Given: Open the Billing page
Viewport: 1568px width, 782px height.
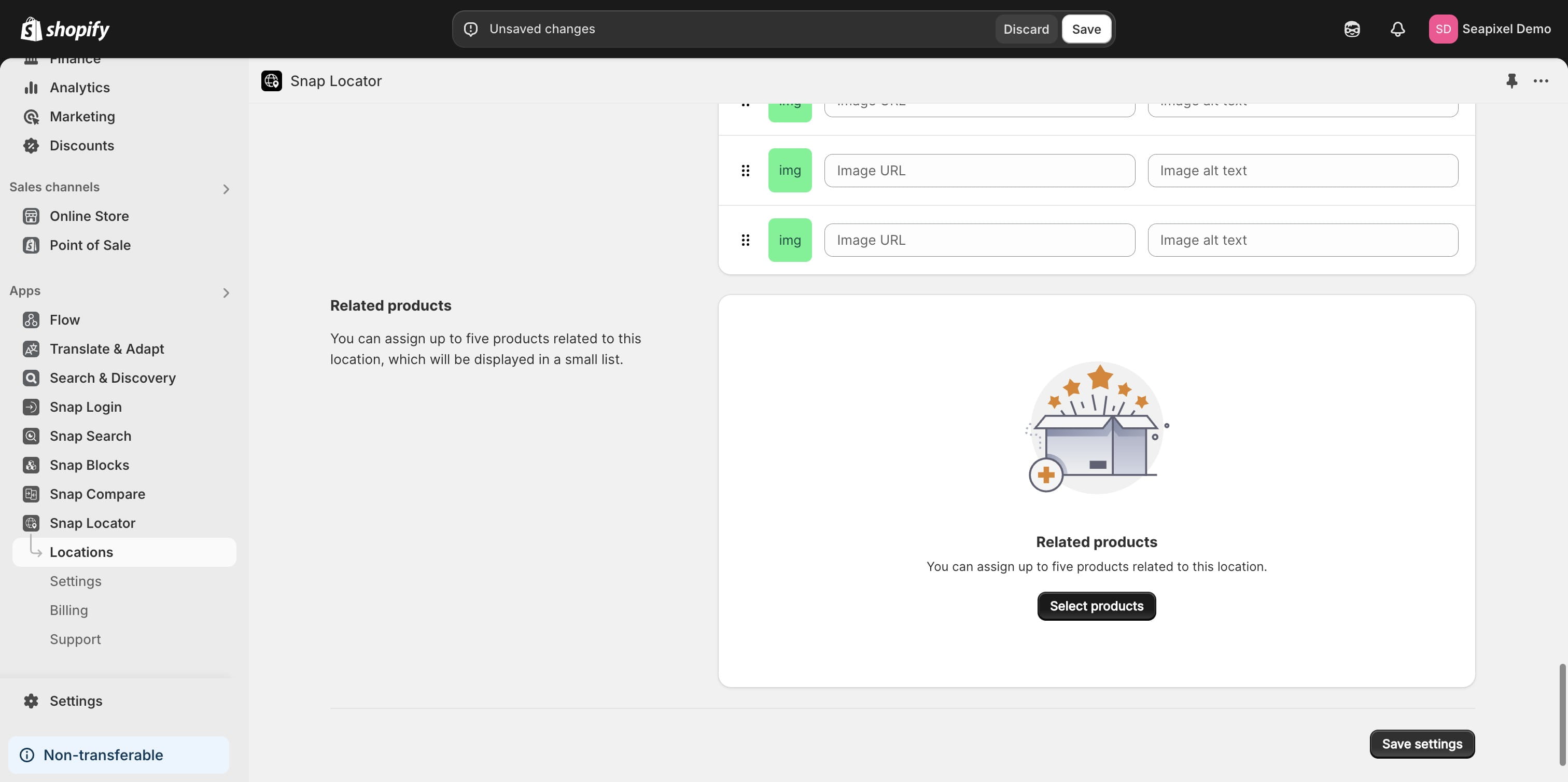Looking at the screenshot, I should [69, 610].
